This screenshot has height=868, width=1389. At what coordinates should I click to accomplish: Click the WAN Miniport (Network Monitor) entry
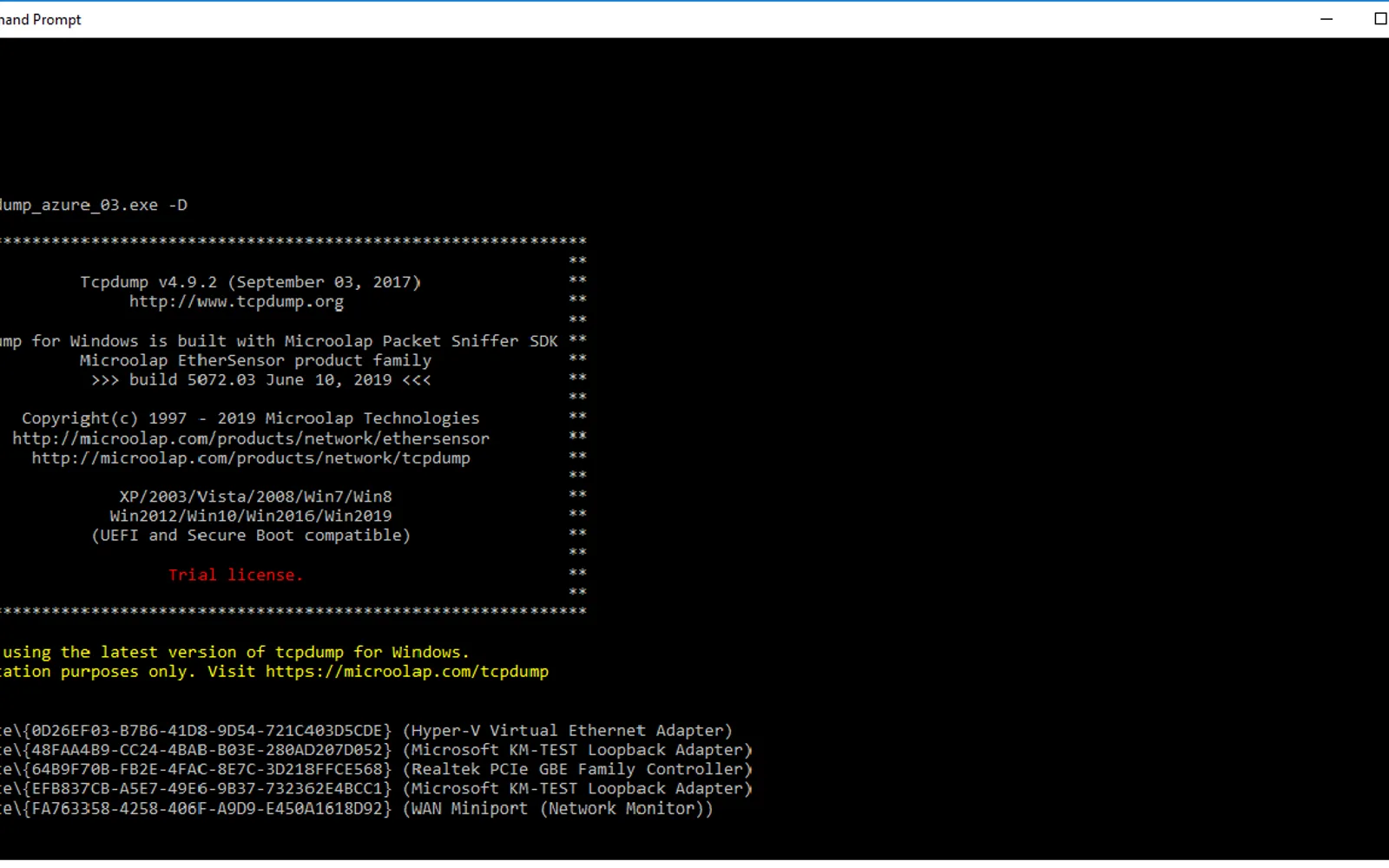point(357,808)
